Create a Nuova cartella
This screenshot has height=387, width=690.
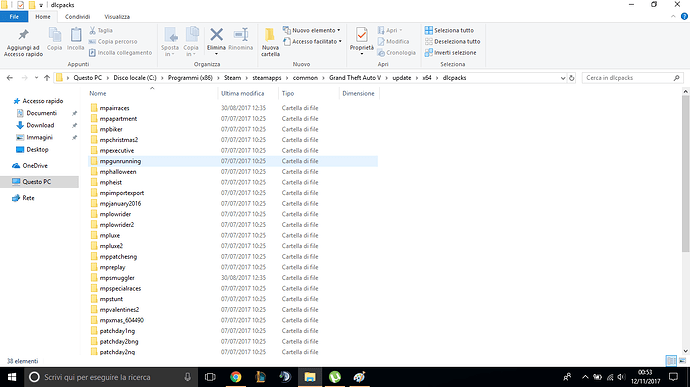(270, 42)
